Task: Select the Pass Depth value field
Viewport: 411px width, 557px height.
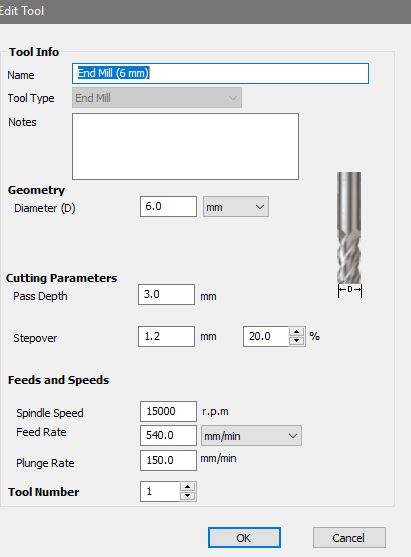Action: (167, 294)
